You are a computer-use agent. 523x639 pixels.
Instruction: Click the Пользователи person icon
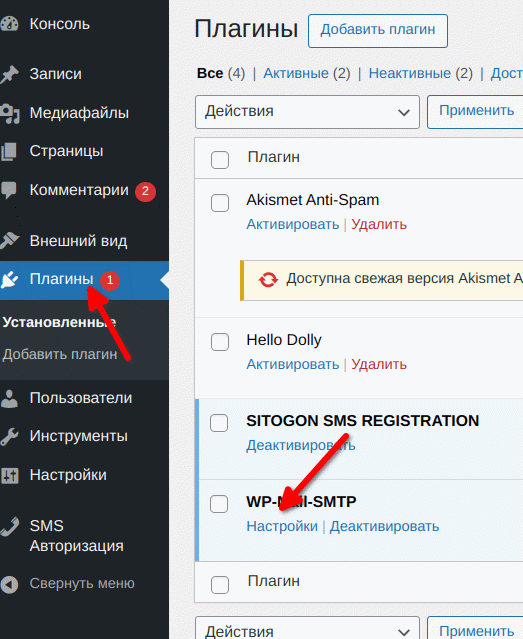(x=9, y=398)
